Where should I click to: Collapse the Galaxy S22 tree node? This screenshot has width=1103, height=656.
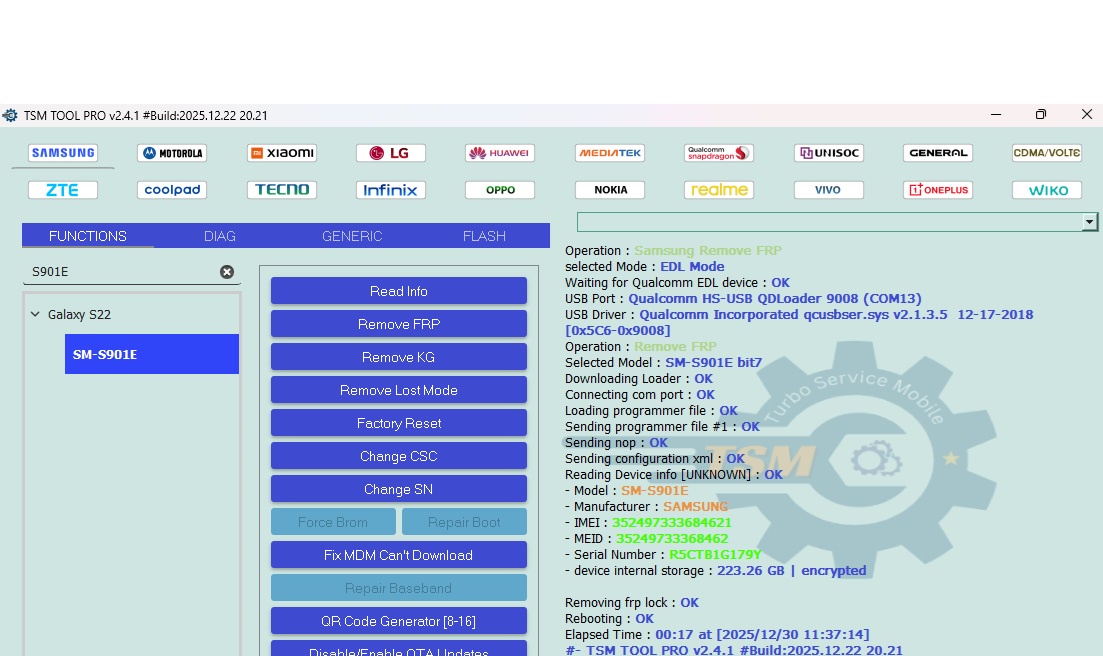(x=36, y=314)
